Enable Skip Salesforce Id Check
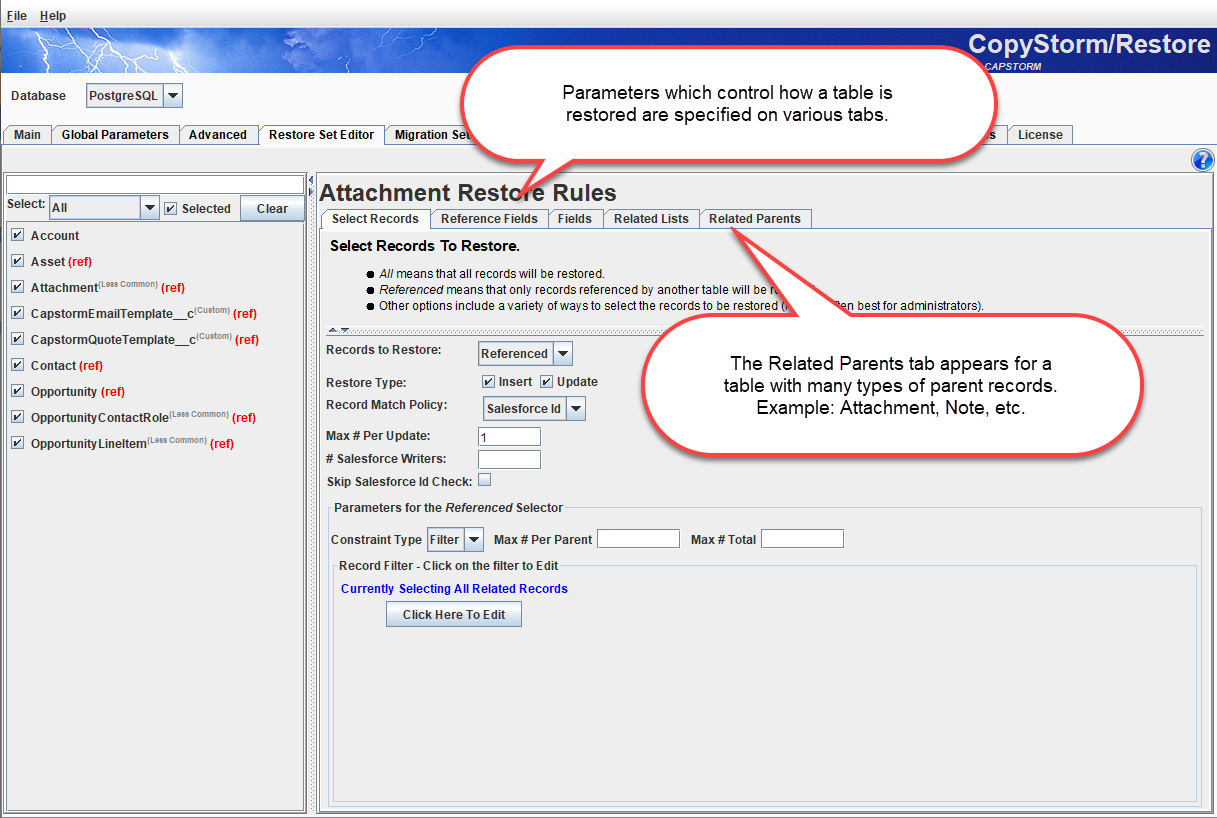 (x=485, y=480)
